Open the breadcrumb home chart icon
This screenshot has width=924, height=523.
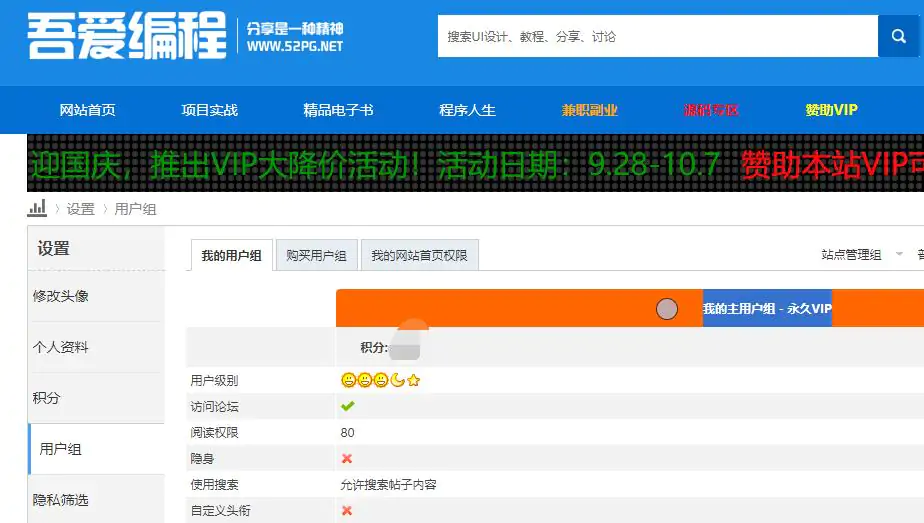[x=37, y=208]
